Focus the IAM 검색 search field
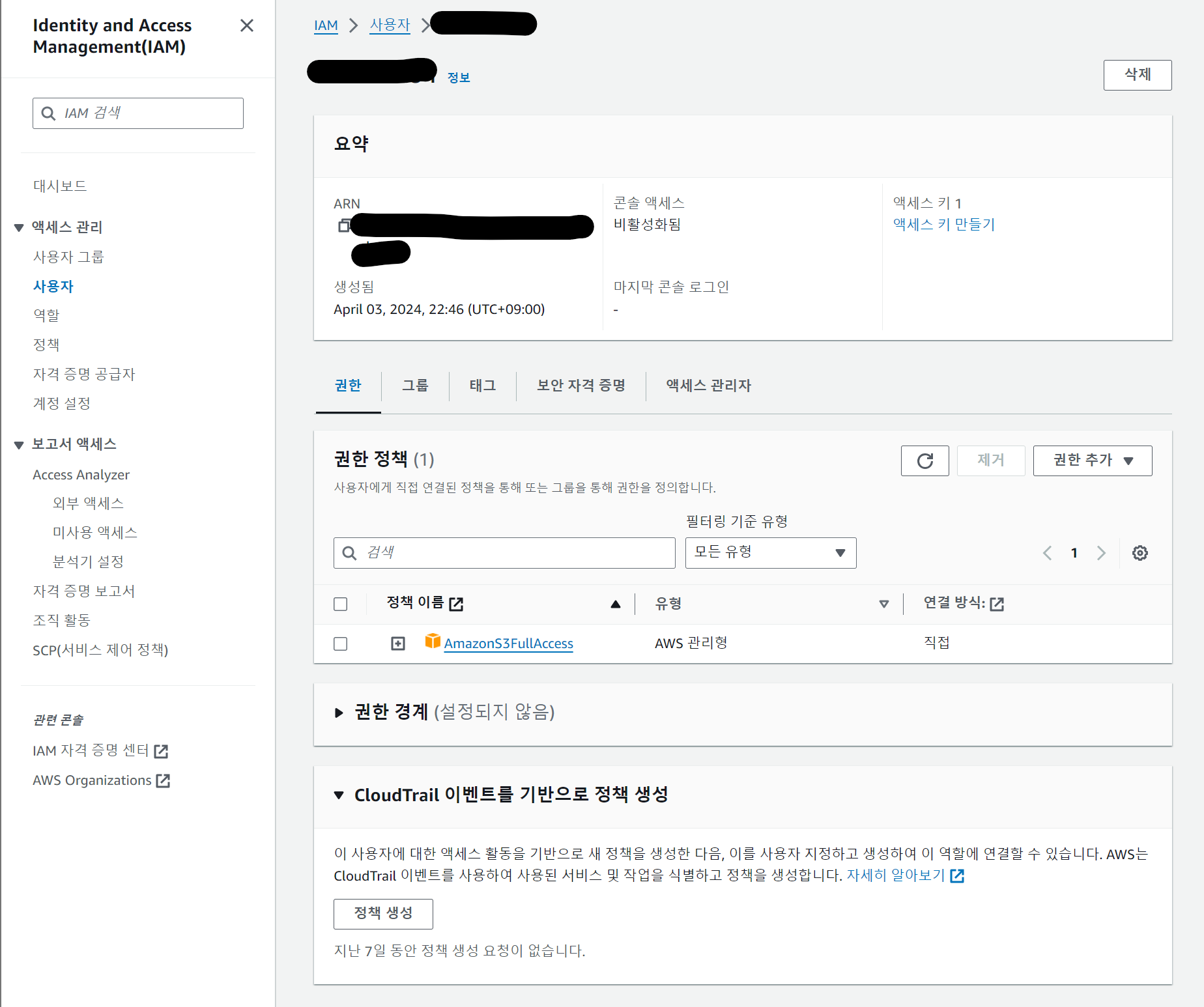This screenshot has width=1204, height=1007. click(x=138, y=113)
